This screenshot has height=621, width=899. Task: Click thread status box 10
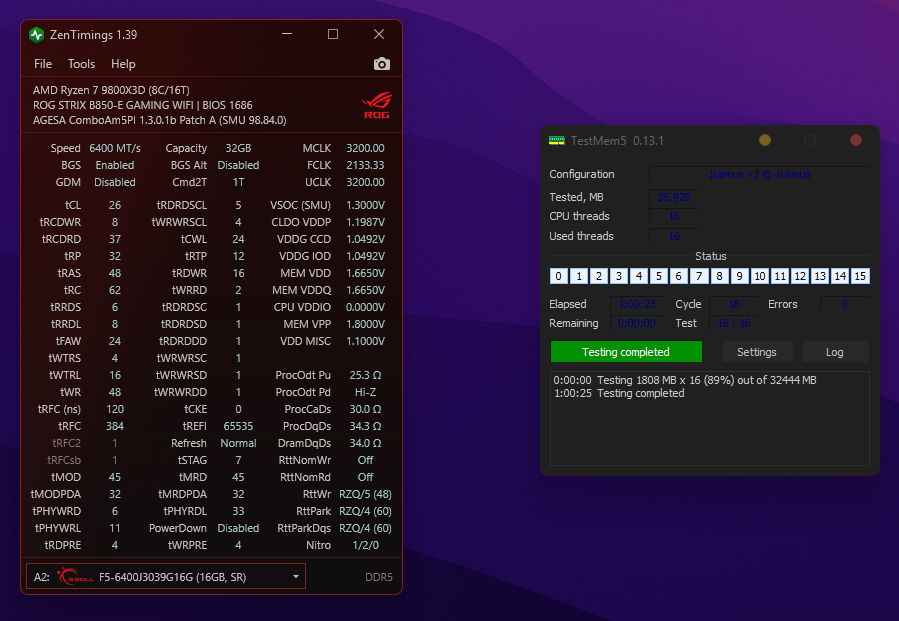click(x=760, y=276)
